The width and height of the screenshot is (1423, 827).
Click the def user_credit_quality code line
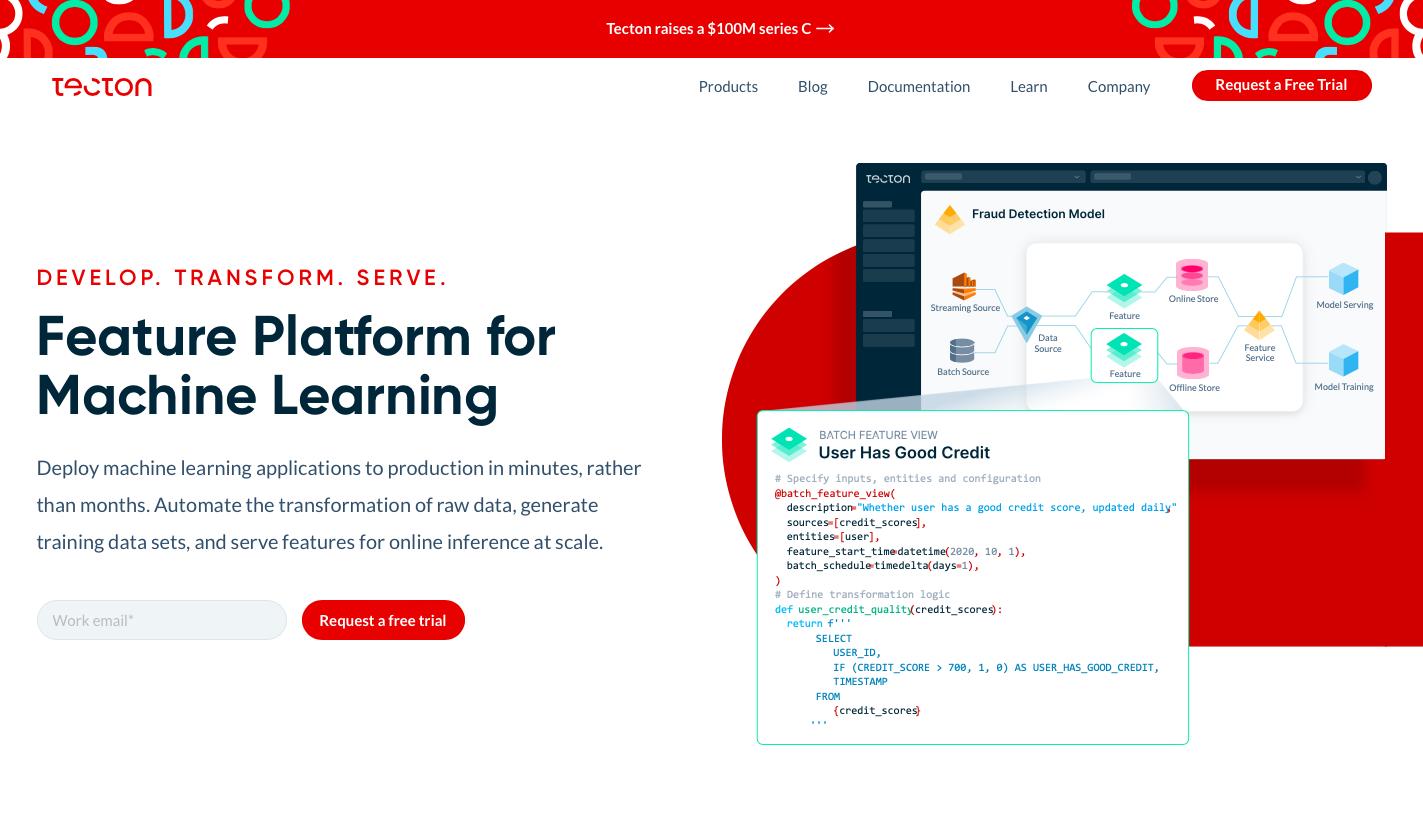click(x=888, y=610)
